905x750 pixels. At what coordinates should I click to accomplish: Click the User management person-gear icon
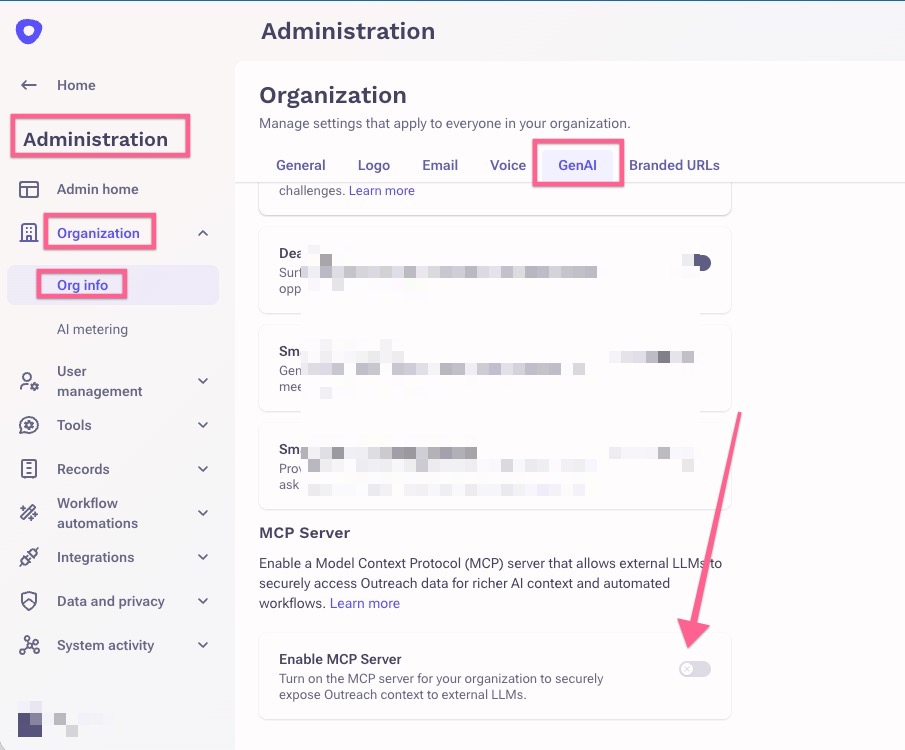[x=29, y=381]
